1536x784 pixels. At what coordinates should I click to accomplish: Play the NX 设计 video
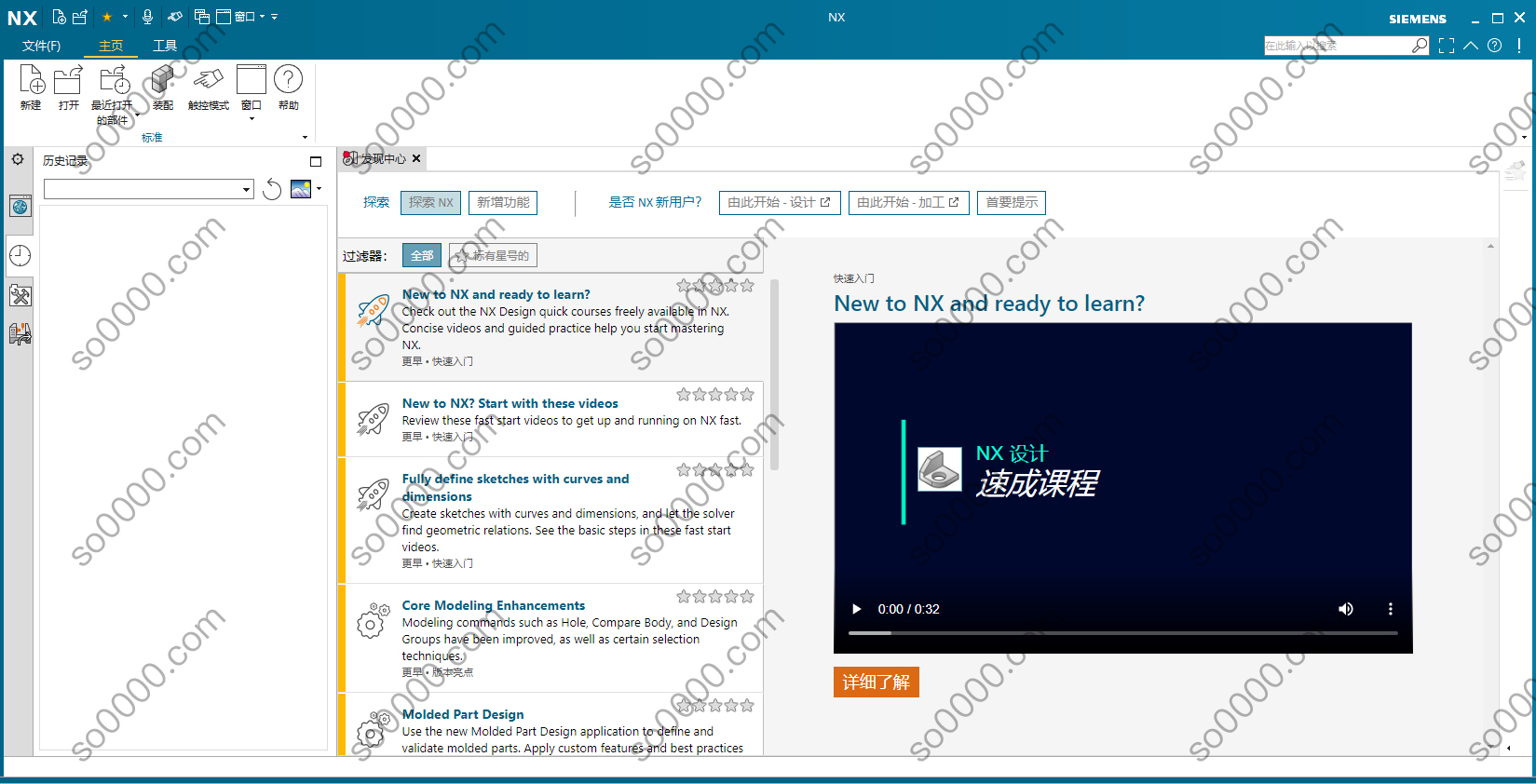point(857,609)
